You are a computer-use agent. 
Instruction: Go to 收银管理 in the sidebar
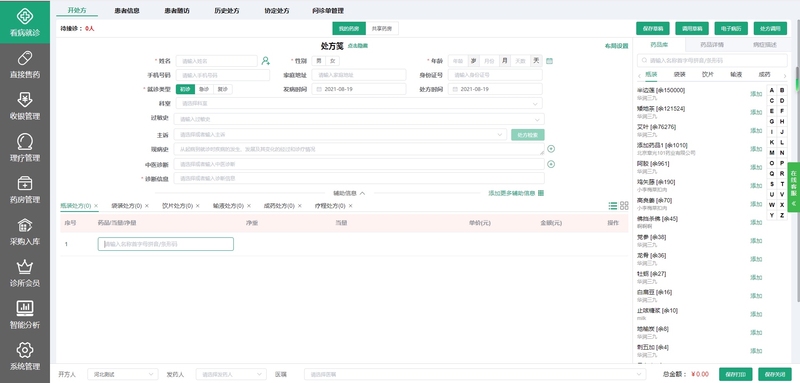click(24, 106)
